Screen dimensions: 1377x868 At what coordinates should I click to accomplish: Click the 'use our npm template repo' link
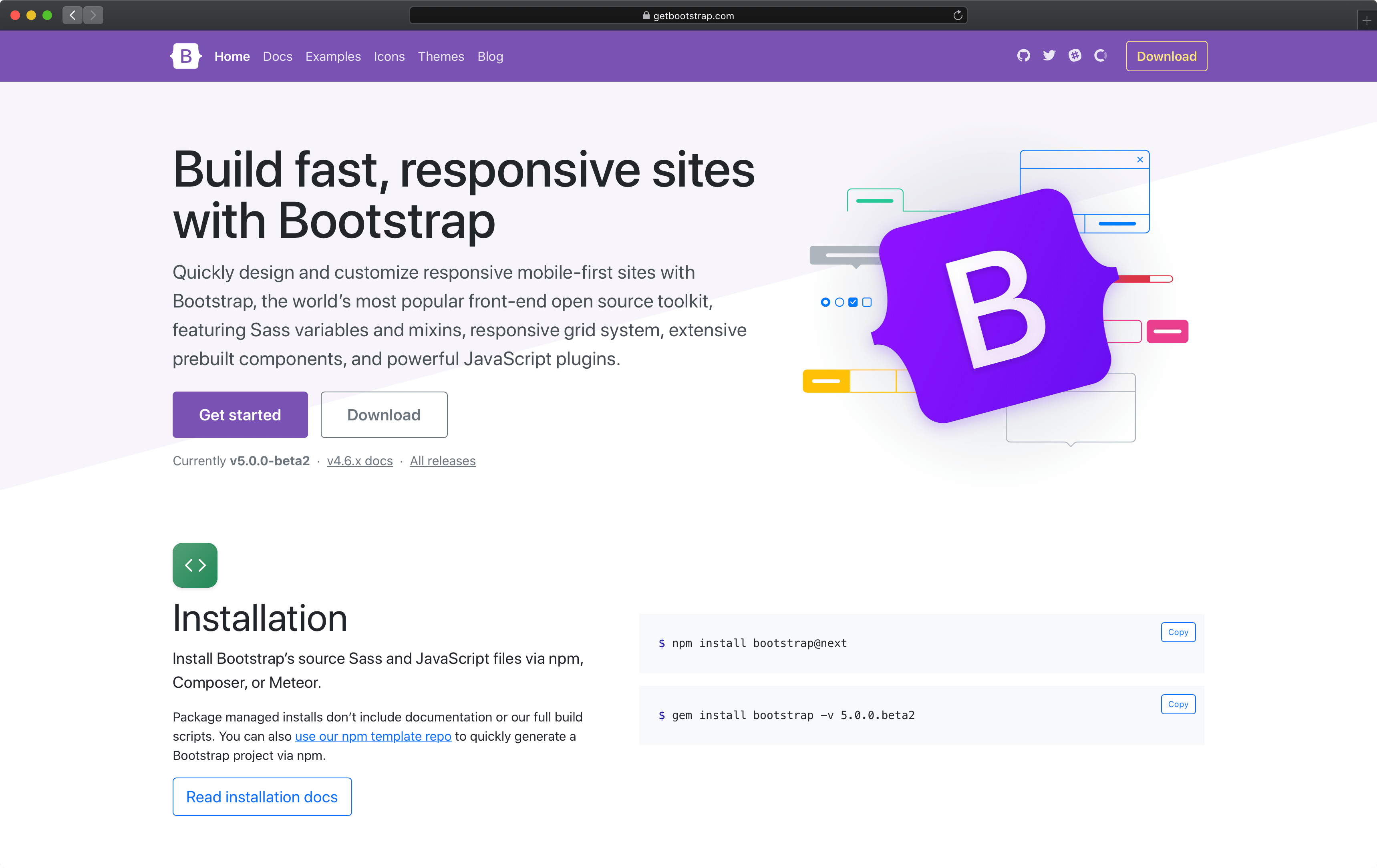pyautogui.click(x=372, y=735)
